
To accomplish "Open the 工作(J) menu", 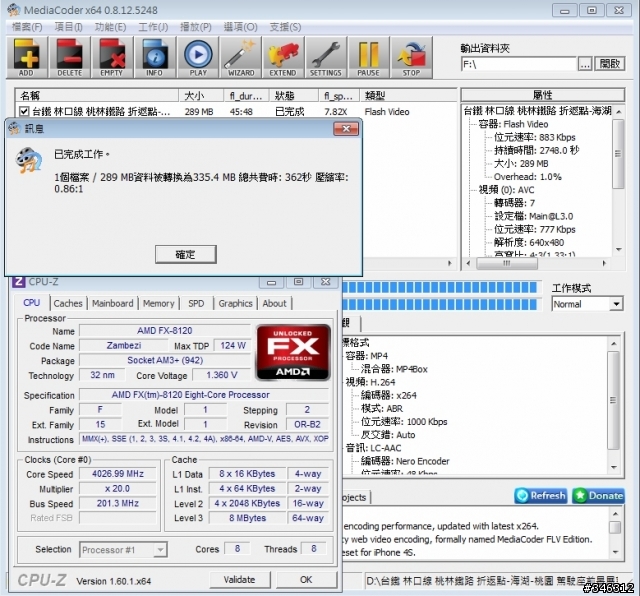I will [153, 27].
